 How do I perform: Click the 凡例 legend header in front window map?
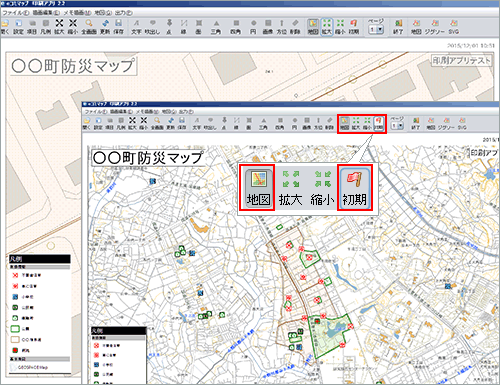point(118,331)
